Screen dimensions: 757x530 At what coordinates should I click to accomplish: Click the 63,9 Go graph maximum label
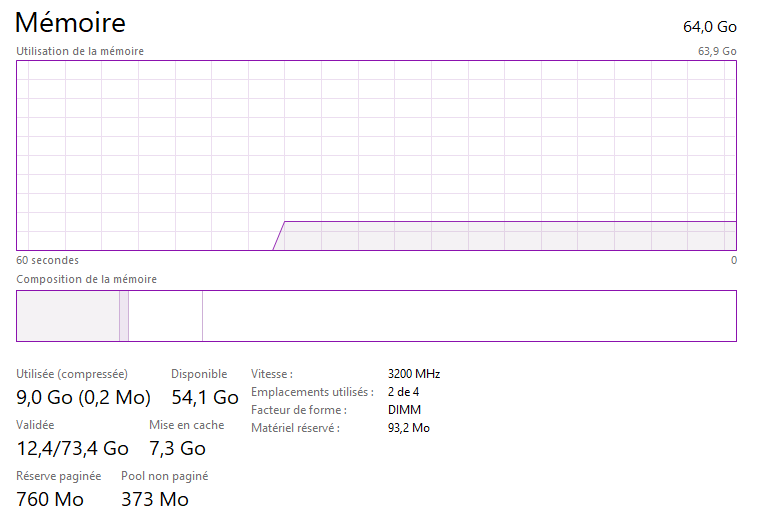pyautogui.click(x=717, y=51)
